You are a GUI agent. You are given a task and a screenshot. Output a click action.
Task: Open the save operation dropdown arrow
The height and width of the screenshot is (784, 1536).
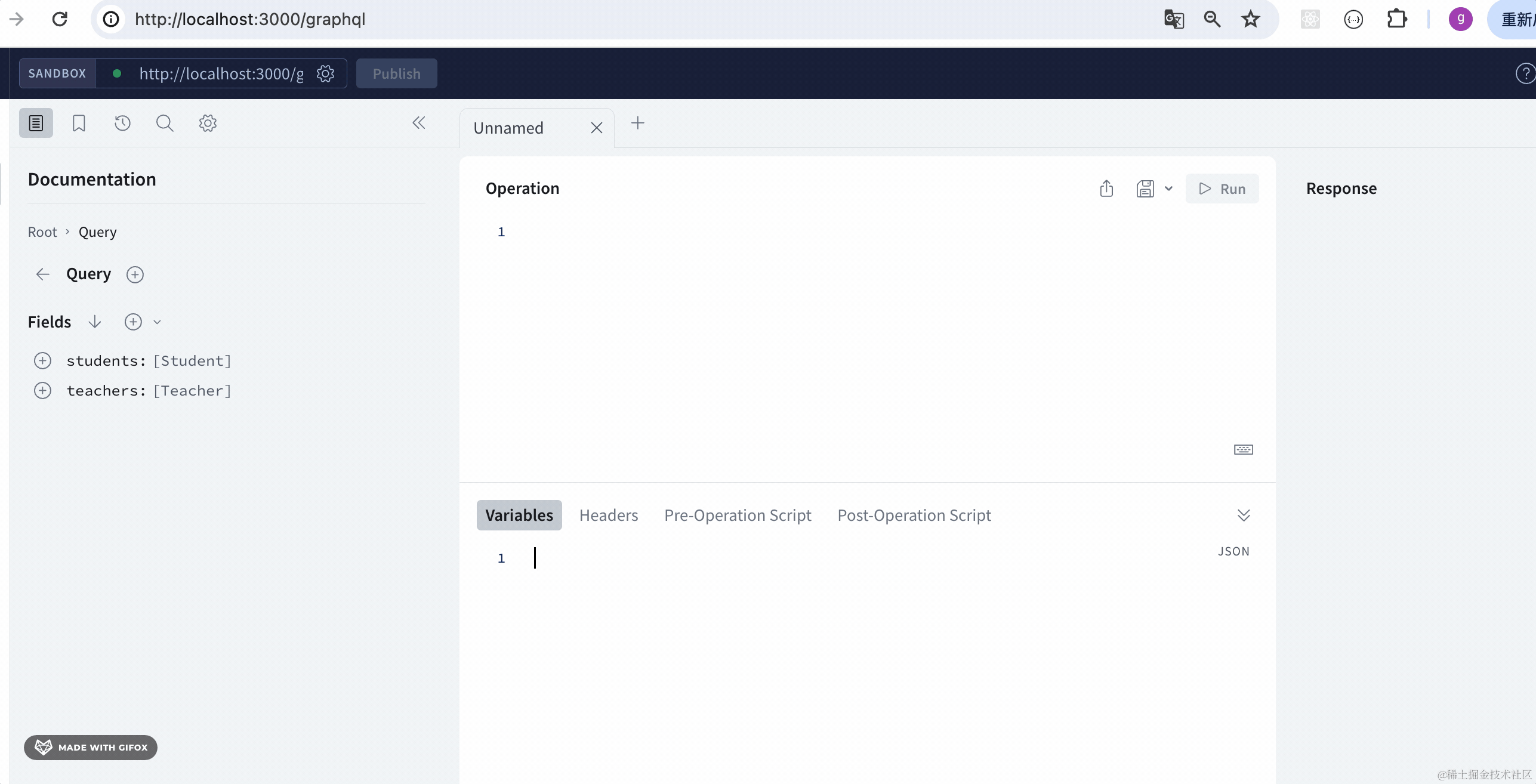tap(1168, 189)
